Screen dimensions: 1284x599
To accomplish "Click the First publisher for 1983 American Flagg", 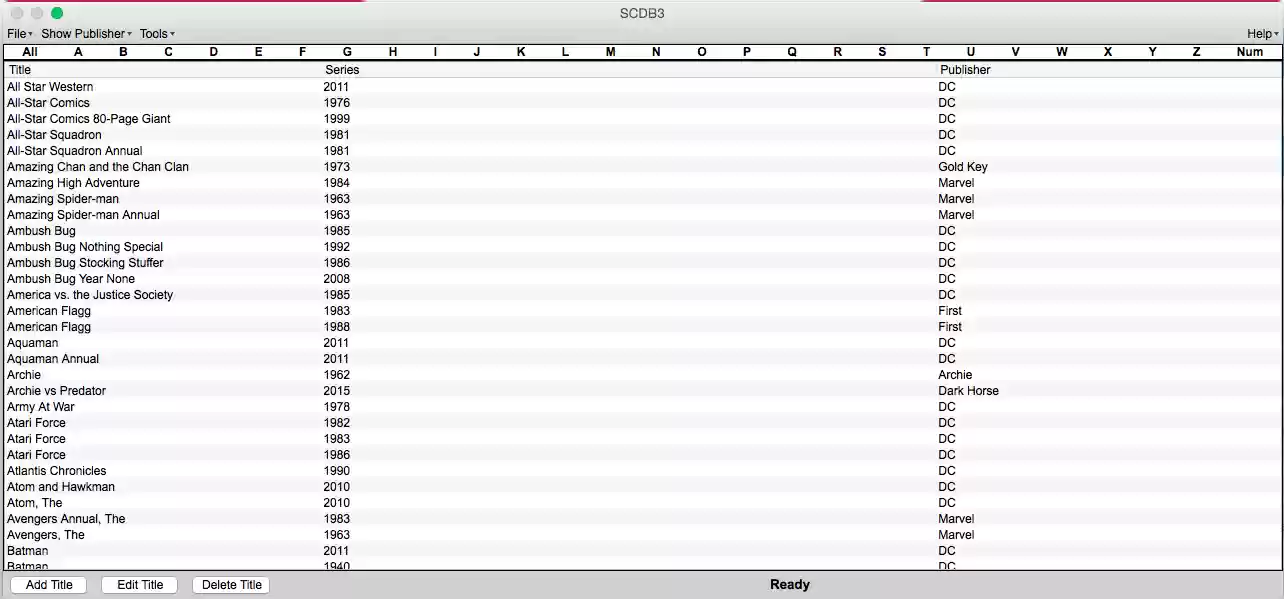I will coord(950,311).
